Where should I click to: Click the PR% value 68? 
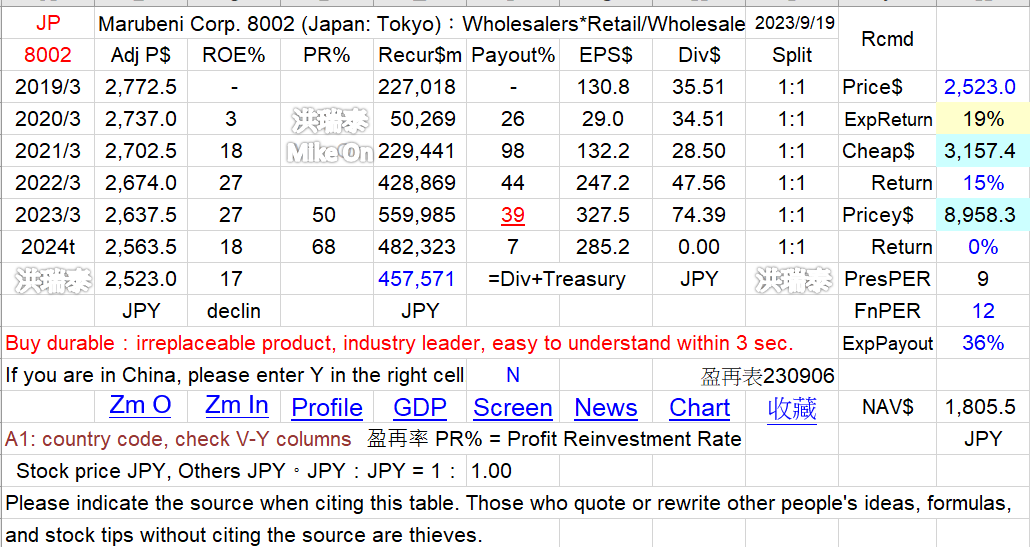click(x=327, y=247)
